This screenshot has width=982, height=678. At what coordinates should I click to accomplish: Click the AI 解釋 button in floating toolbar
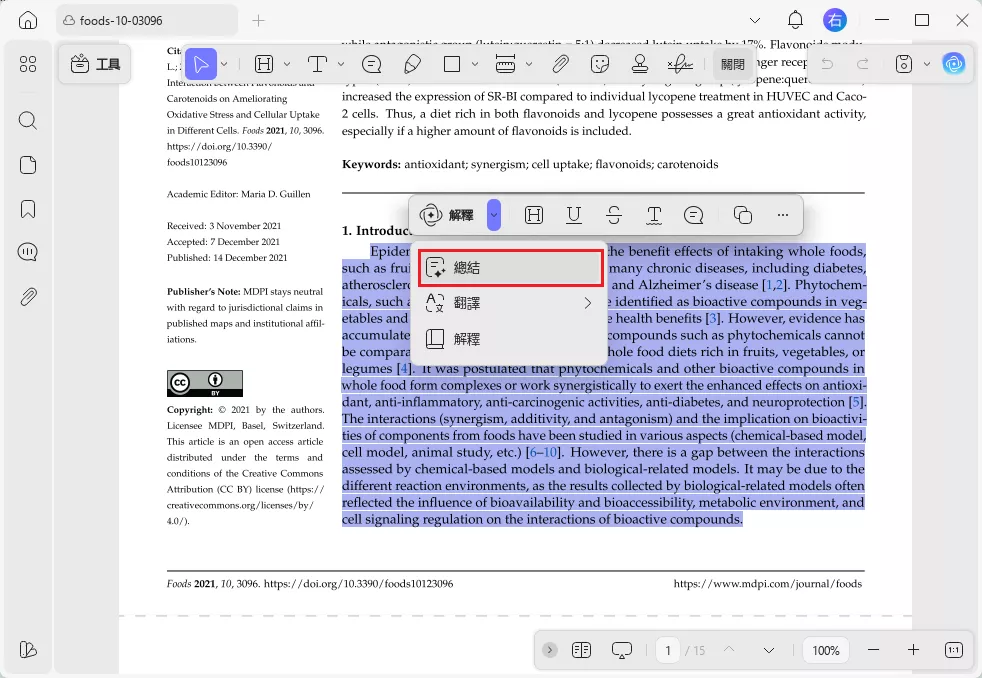(447, 215)
